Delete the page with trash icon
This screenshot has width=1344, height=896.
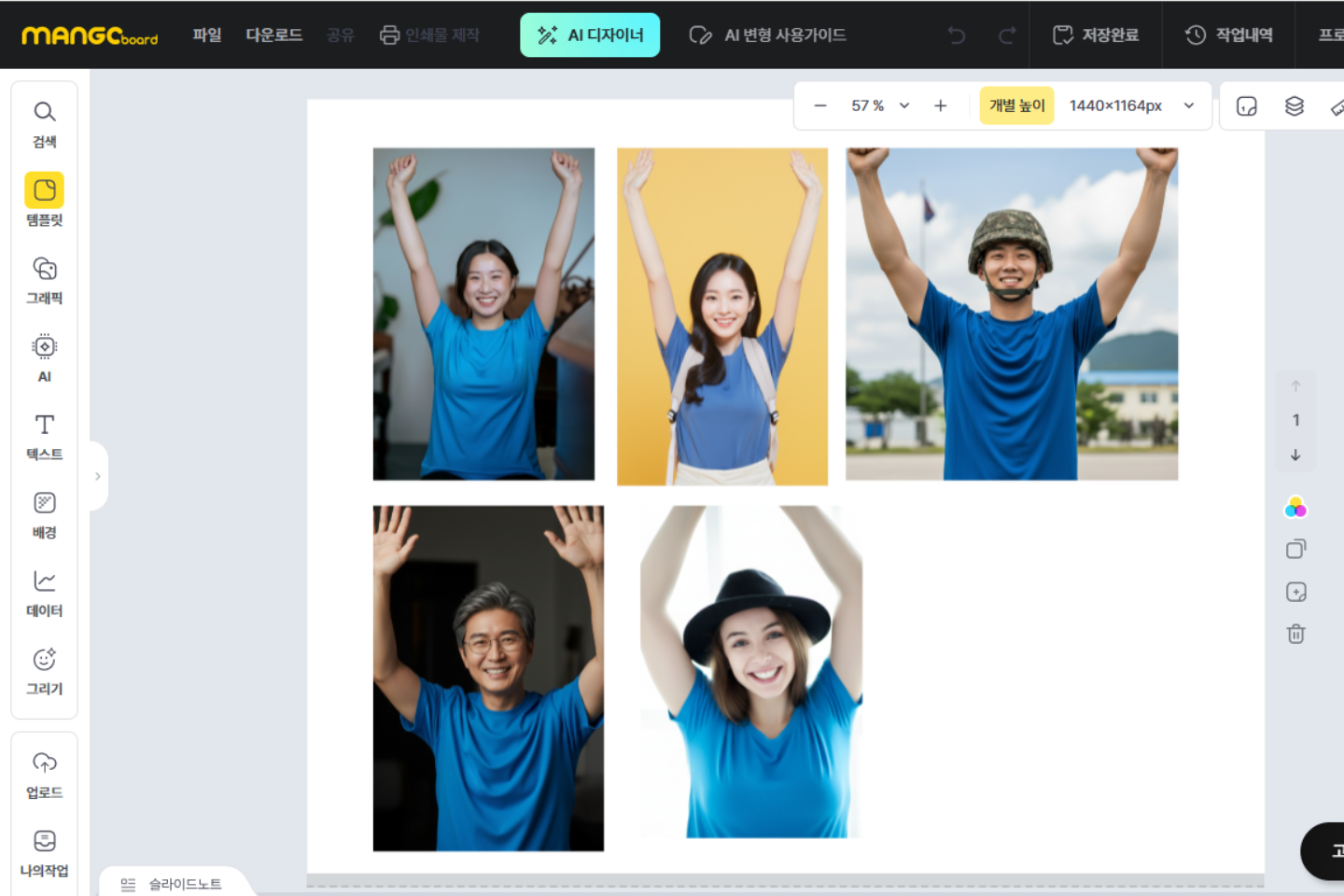[1295, 635]
